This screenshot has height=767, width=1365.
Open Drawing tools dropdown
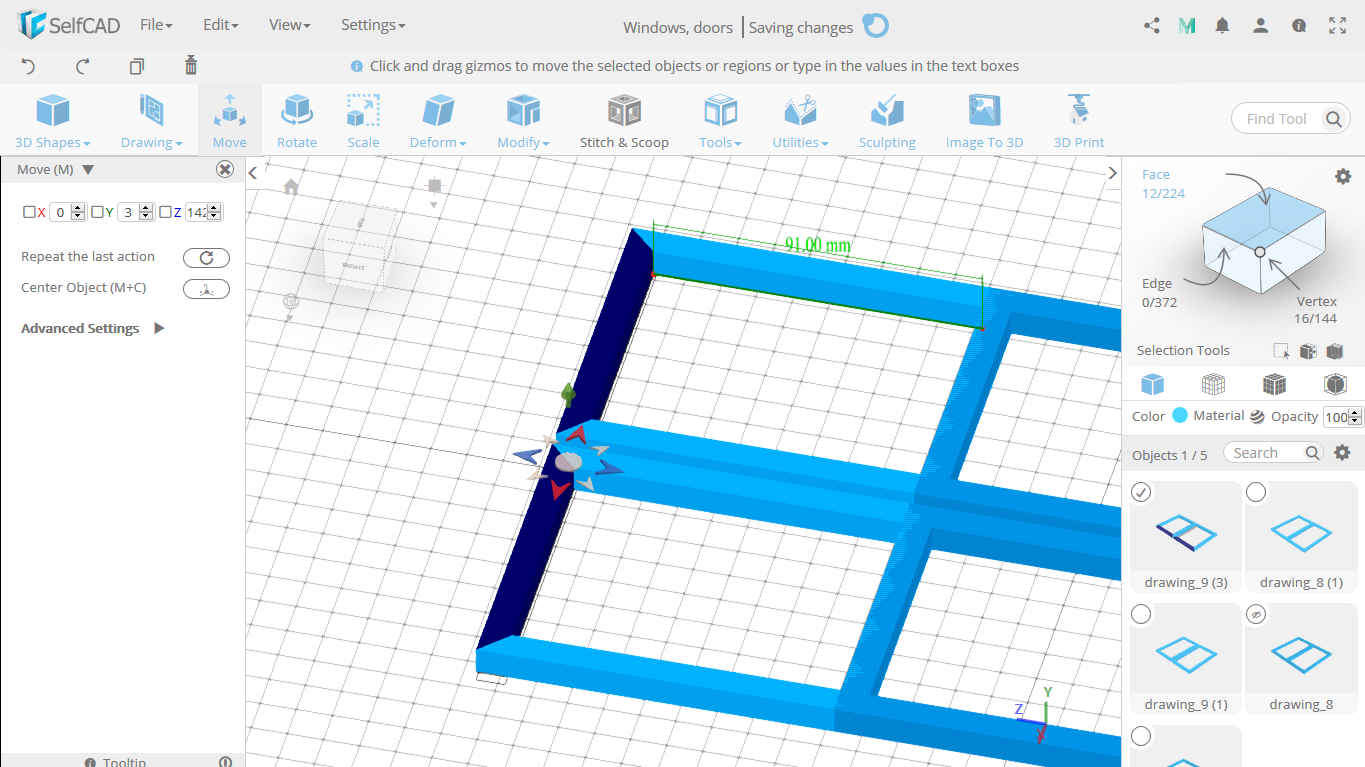151,120
